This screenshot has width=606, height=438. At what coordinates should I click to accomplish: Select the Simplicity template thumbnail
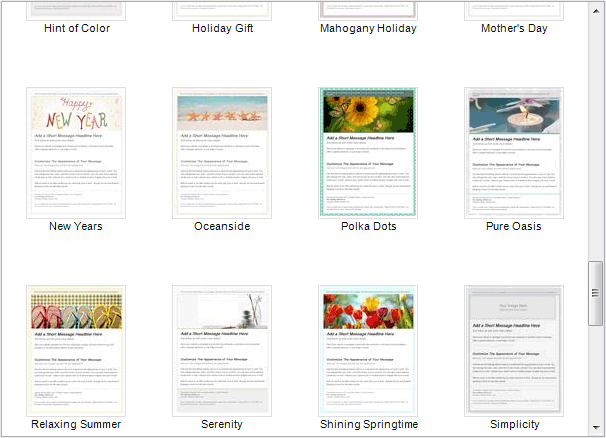[514, 350]
